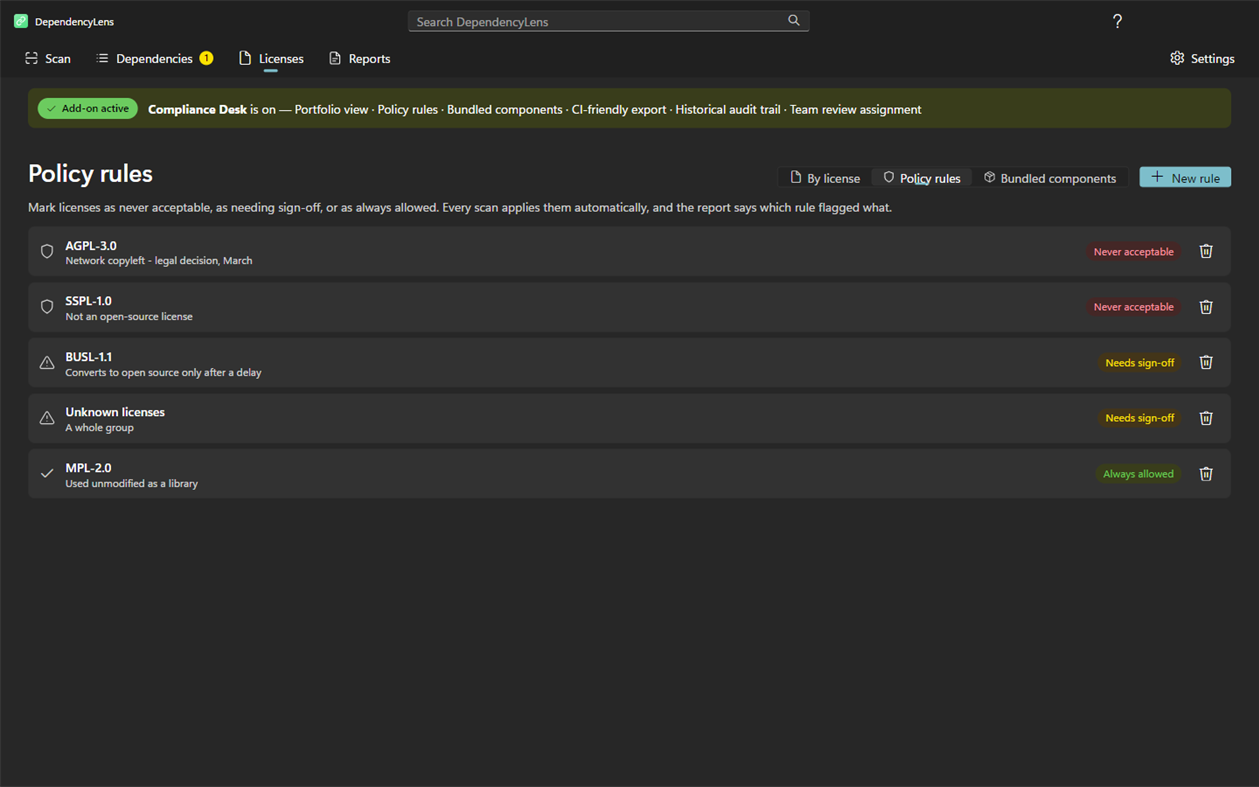Click the Never acceptable tag on SSPL-1.0

1133,307
